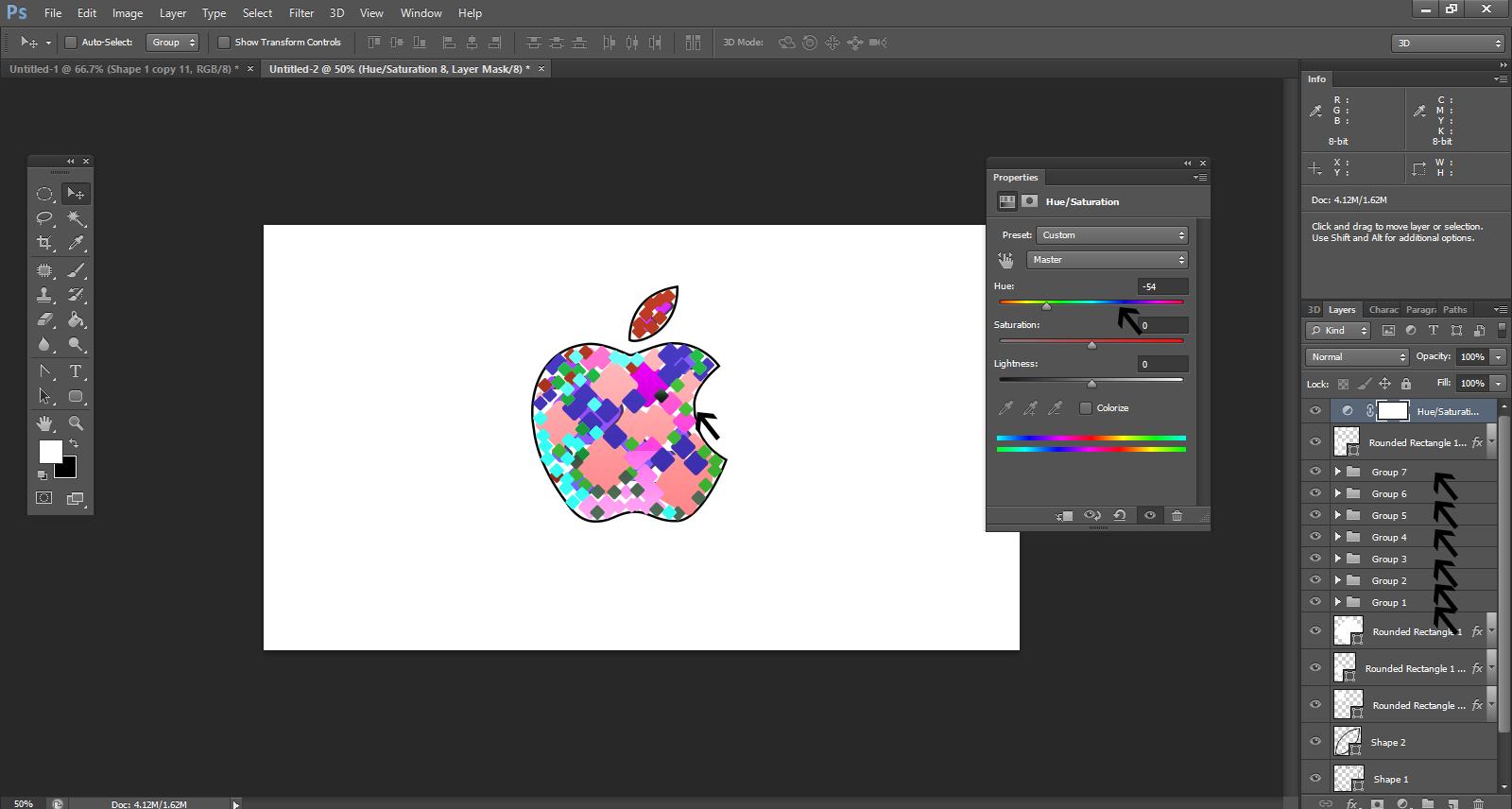Click the Hue value input field
Image resolution: width=1512 pixels, height=809 pixels.
(x=1163, y=286)
